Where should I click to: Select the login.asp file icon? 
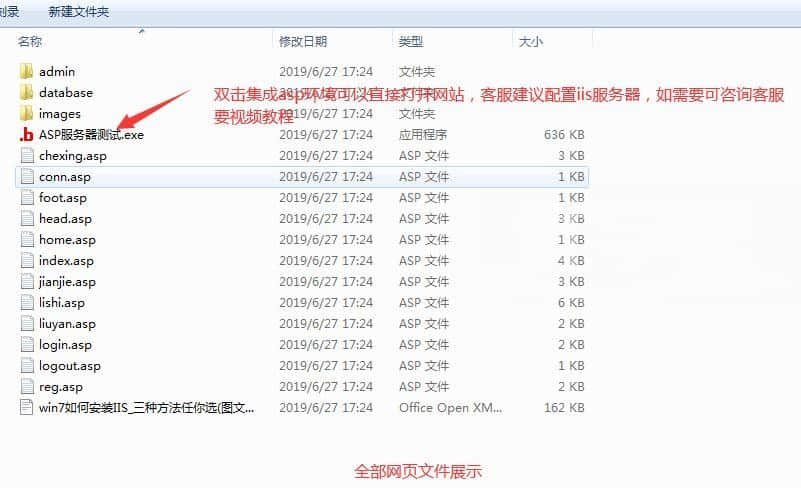click(27, 345)
